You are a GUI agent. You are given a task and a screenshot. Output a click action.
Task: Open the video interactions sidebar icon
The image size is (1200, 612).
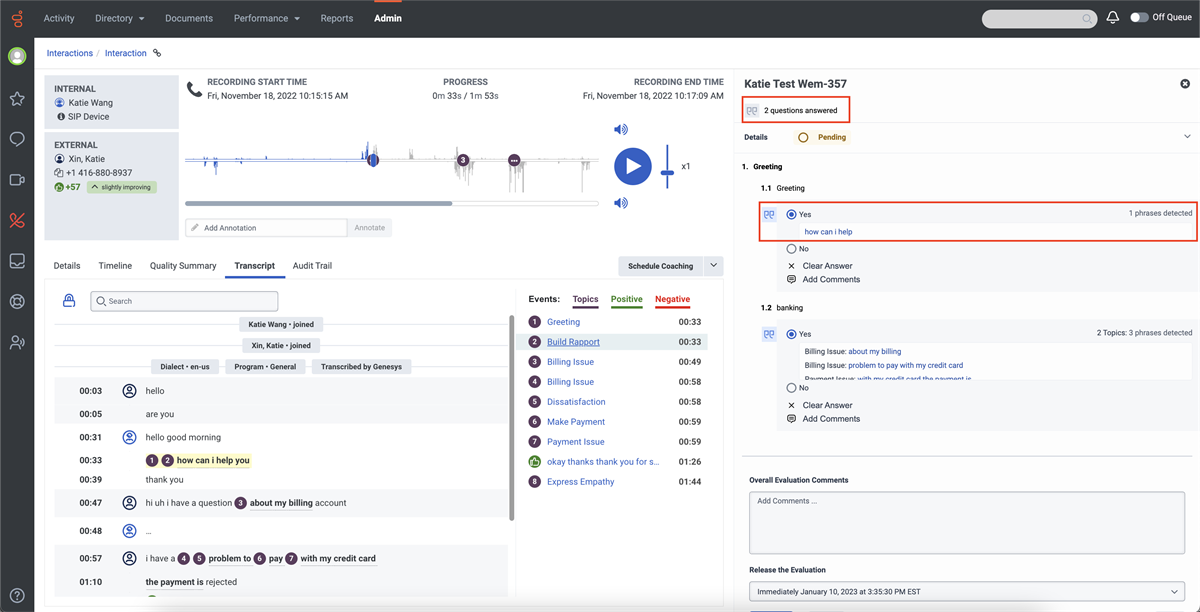click(16, 180)
